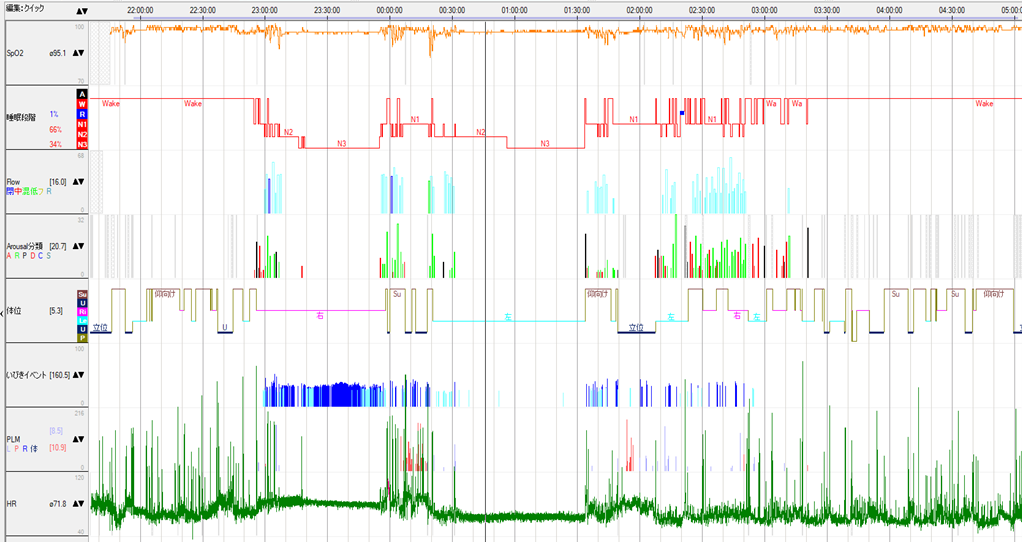Select the black A stage box
This screenshot has height=542, width=1022.
click(x=82, y=93)
